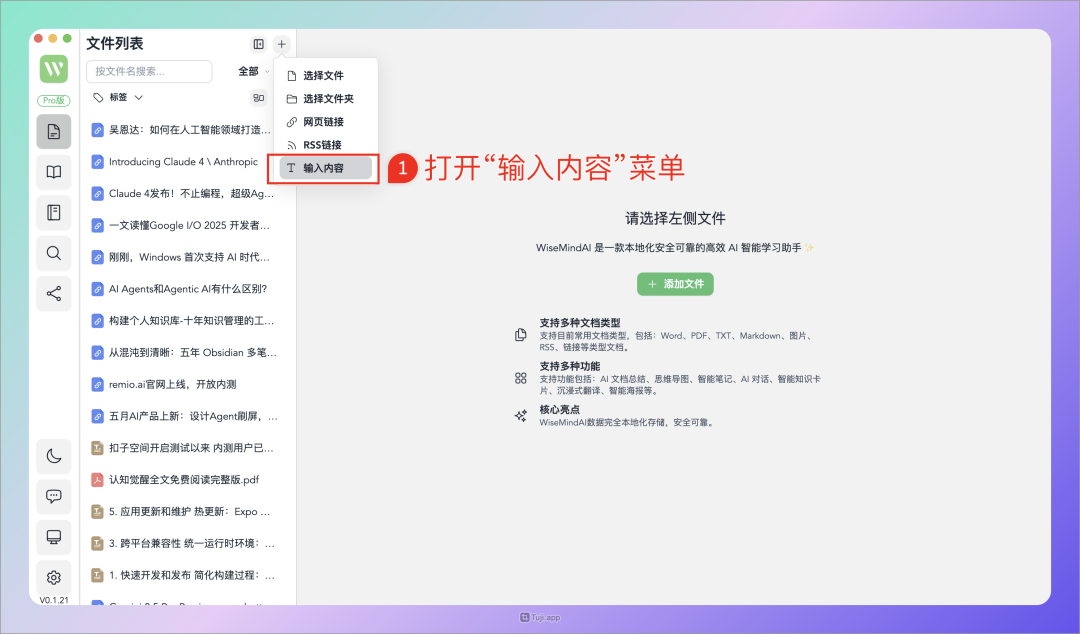Choose 选择文件 from the add menu
Image resolution: width=1080 pixels, height=634 pixels.
326,76
